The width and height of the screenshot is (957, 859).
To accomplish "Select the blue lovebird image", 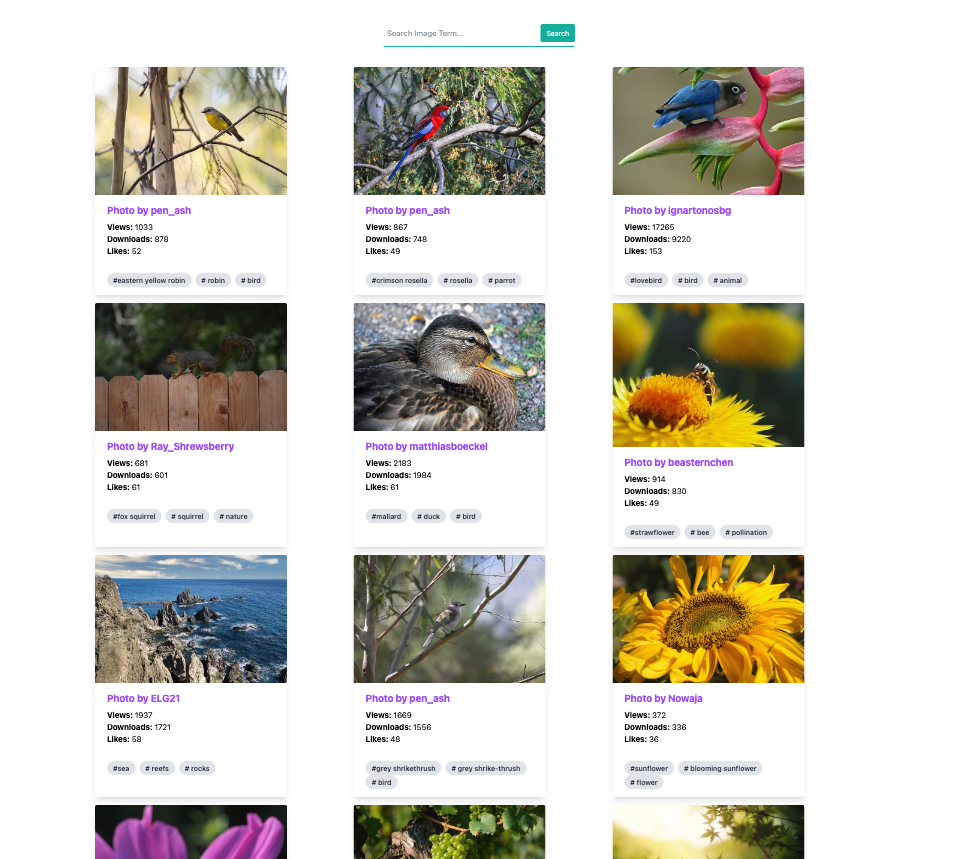I will point(708,131).
